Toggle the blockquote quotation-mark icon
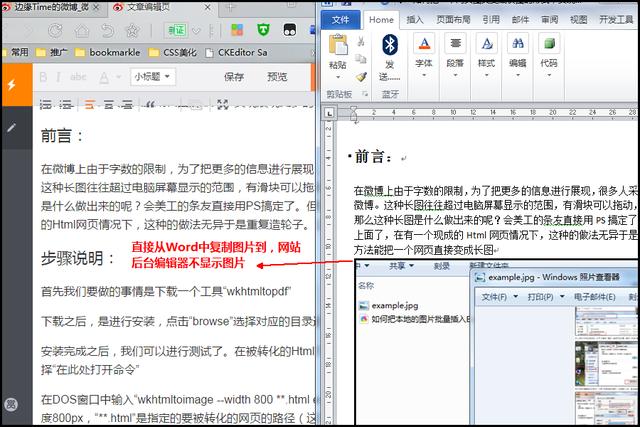Screen dimensions: 640x427 pos(150,105)
